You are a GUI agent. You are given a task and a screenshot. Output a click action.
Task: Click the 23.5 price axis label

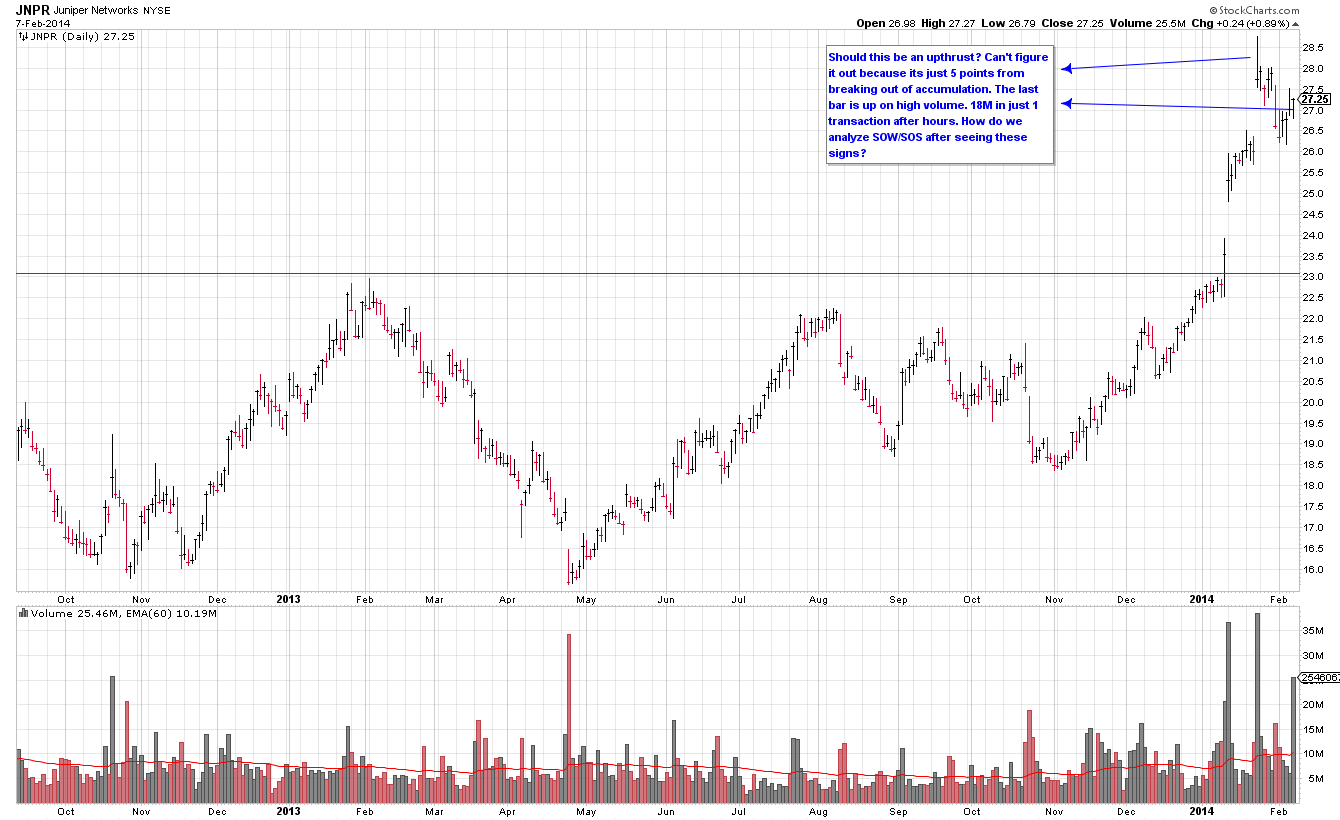pos(1315,257)
